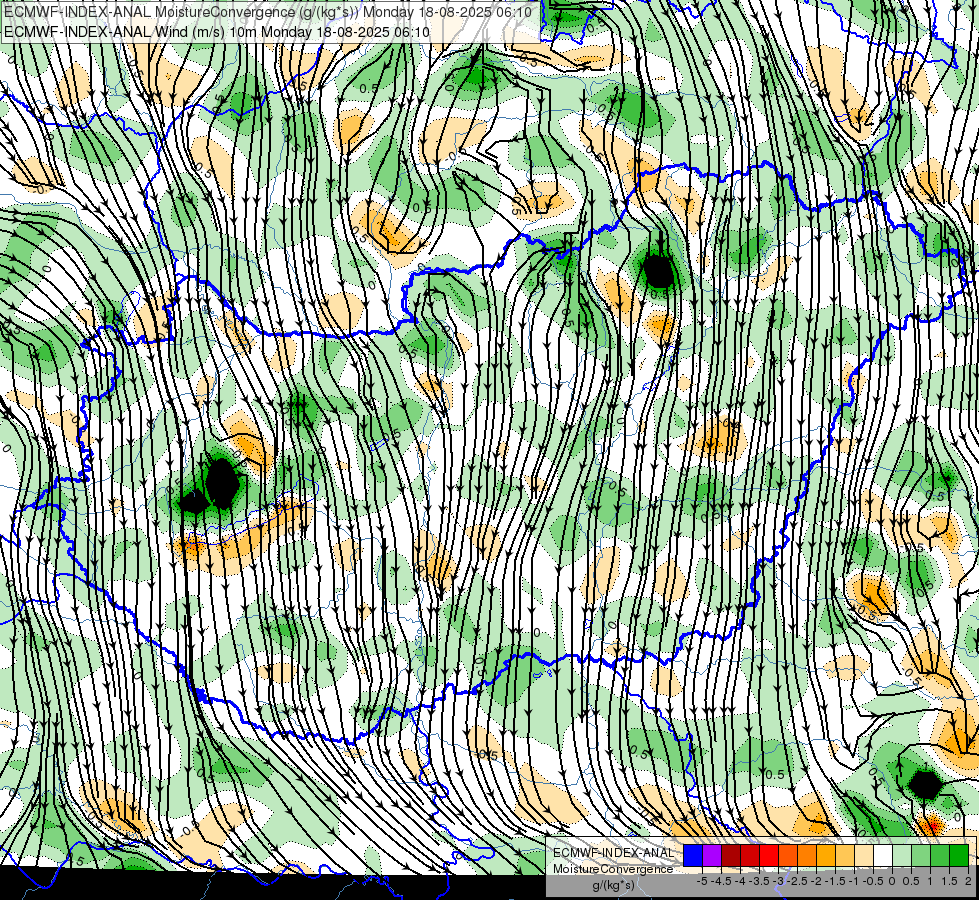
Task: Select the orange-red legend swatch left of -2.5
Action: pyautogui.click(x=788, y=856)
